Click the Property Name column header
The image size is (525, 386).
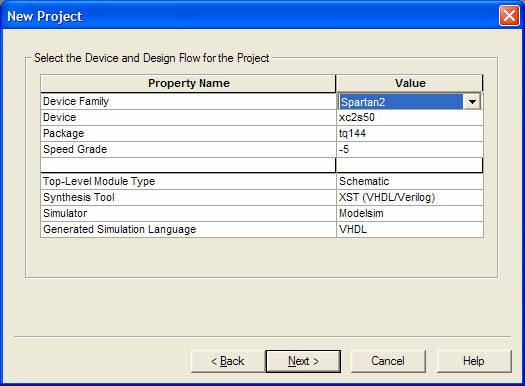click(188, 83)
